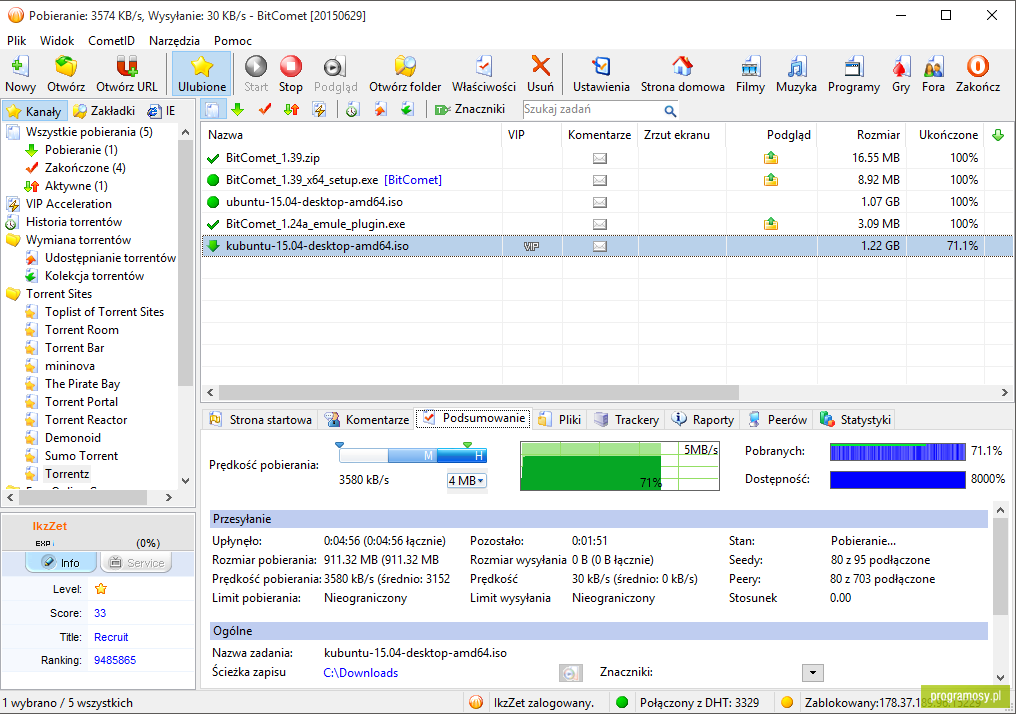Click the Service button in the user panel
The width and height of the screenshot is (1016, 714).
click(136, 562)
